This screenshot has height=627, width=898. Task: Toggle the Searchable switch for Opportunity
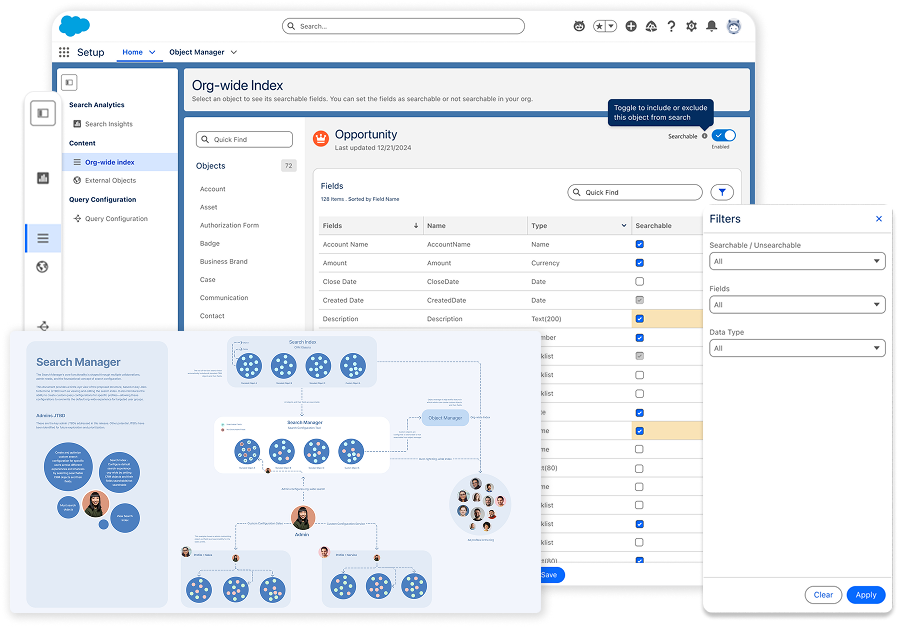[724, 135]
